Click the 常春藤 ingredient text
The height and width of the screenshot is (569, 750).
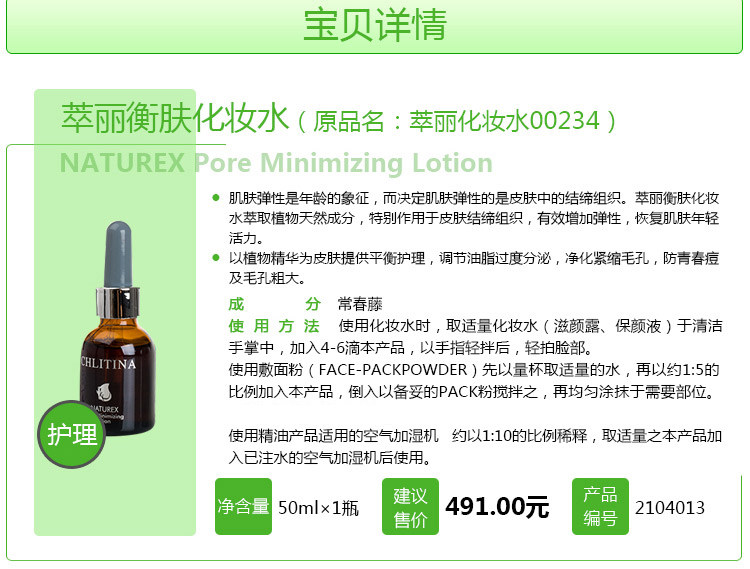(360, 304)
